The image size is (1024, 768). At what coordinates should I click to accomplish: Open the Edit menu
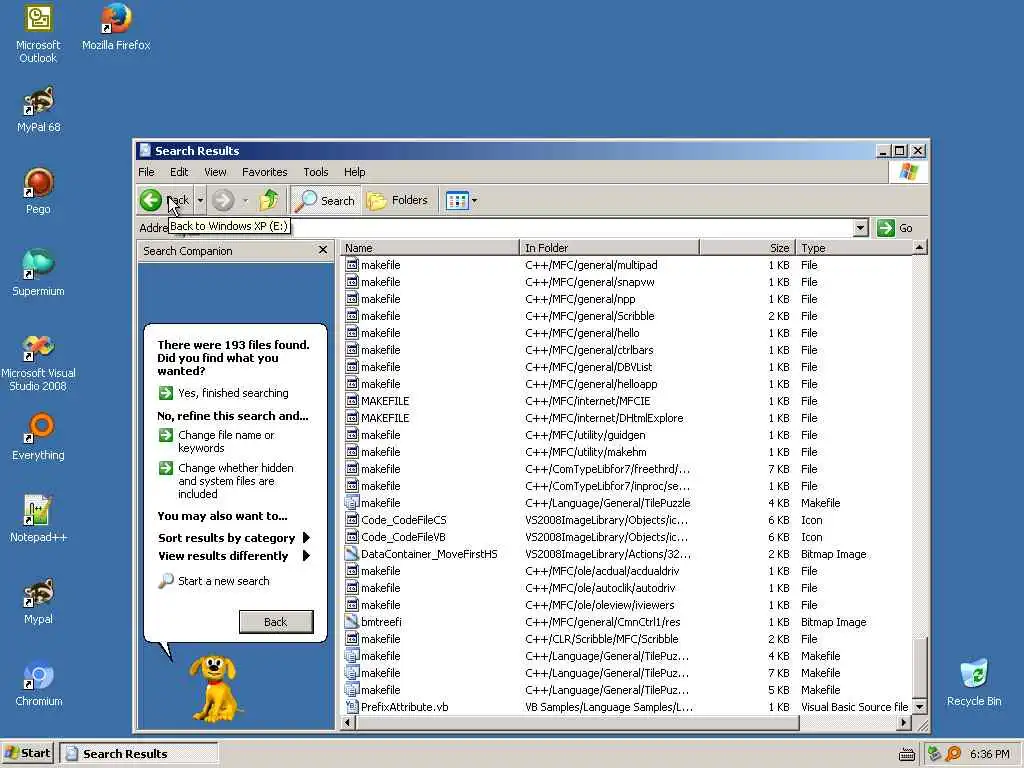click(179, 172)
